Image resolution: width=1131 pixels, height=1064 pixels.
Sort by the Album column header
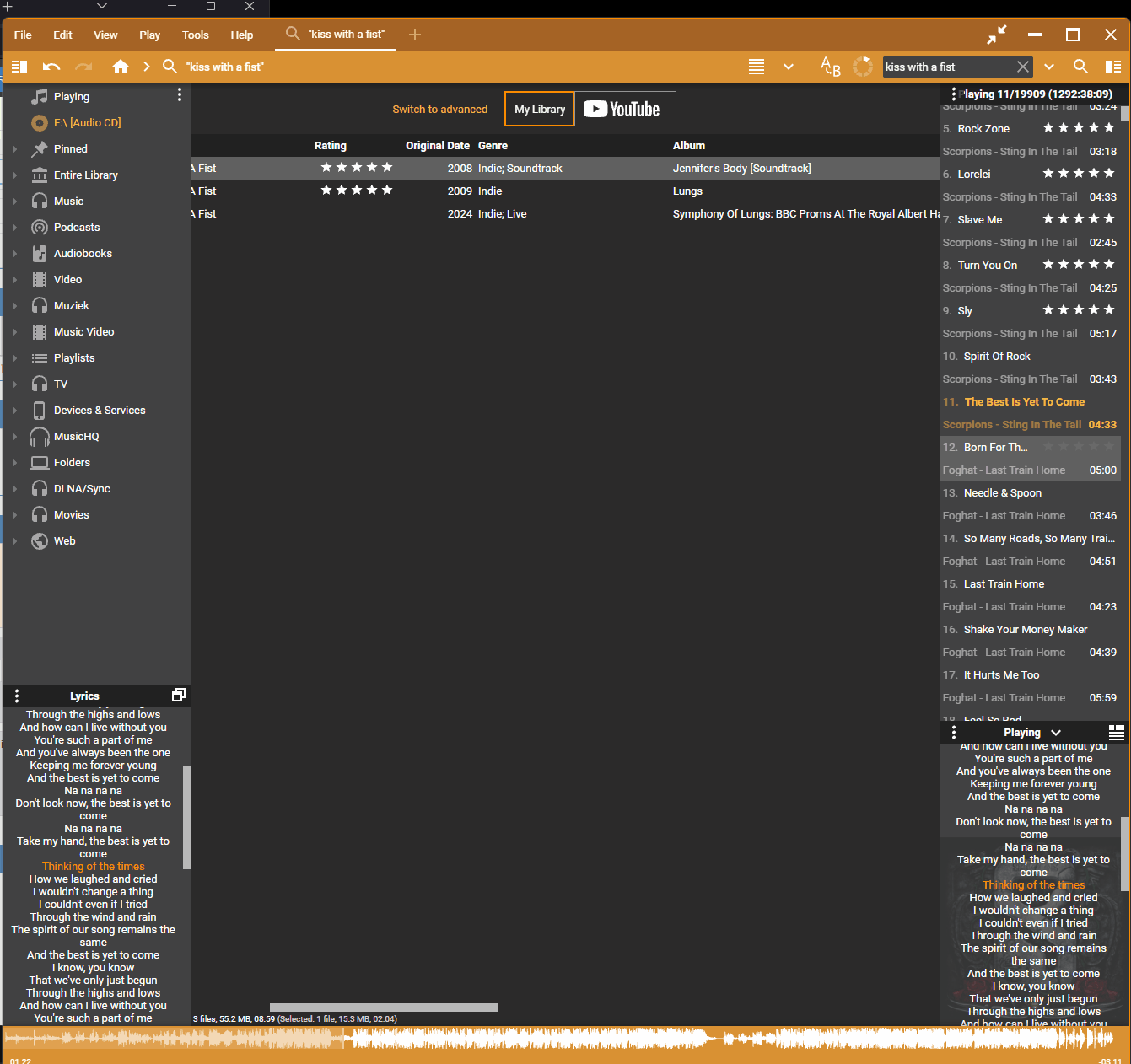(x=689, y=145)
